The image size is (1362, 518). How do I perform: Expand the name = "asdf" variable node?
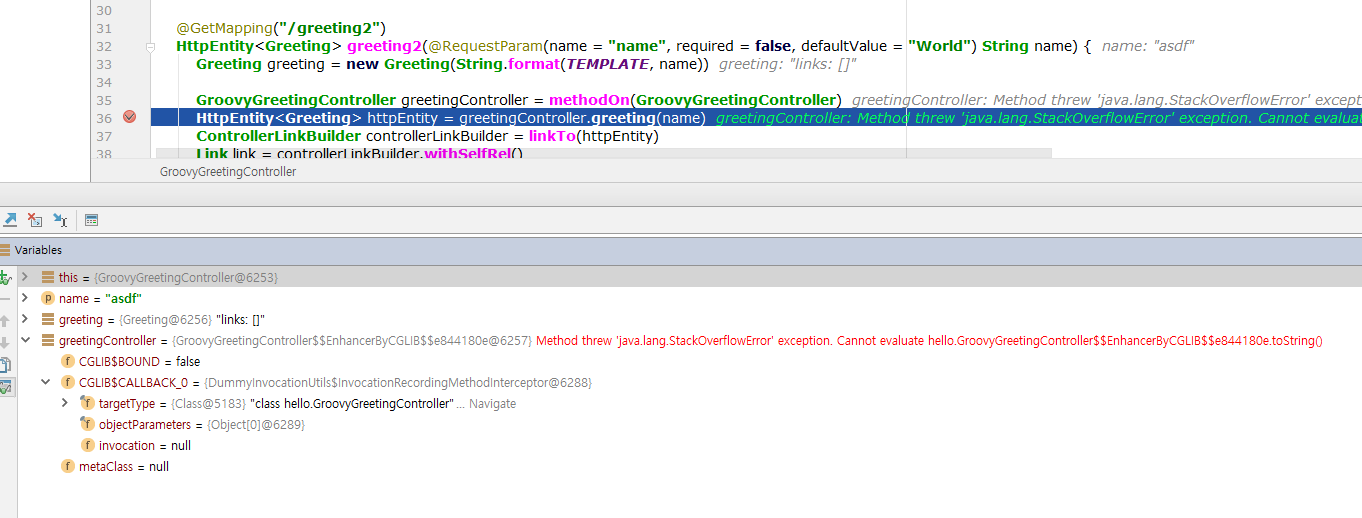pos(25,298)
